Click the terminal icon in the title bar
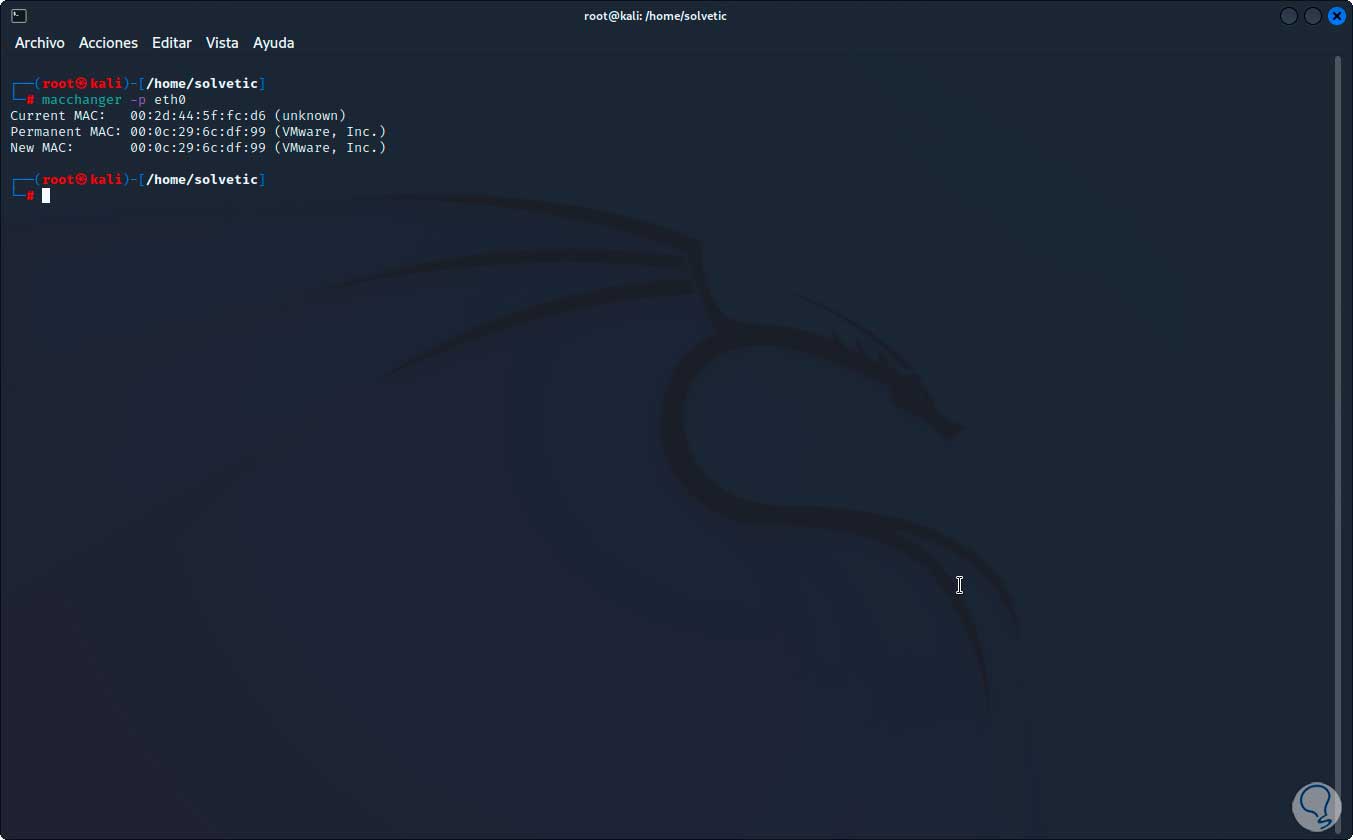Screen dimensions: 1353x840 point(19,16)
